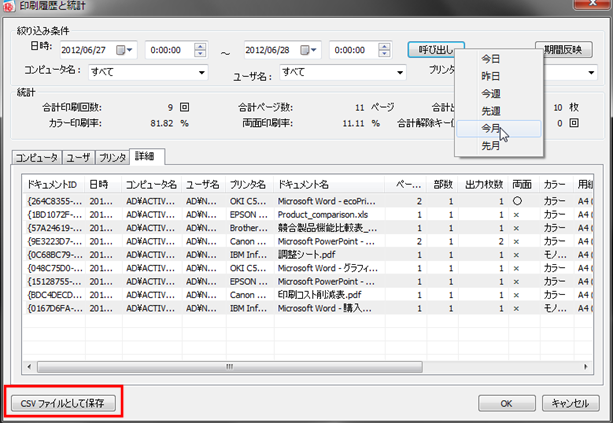
Task: Select row with document ID {264C8355-
Action: 308,201
